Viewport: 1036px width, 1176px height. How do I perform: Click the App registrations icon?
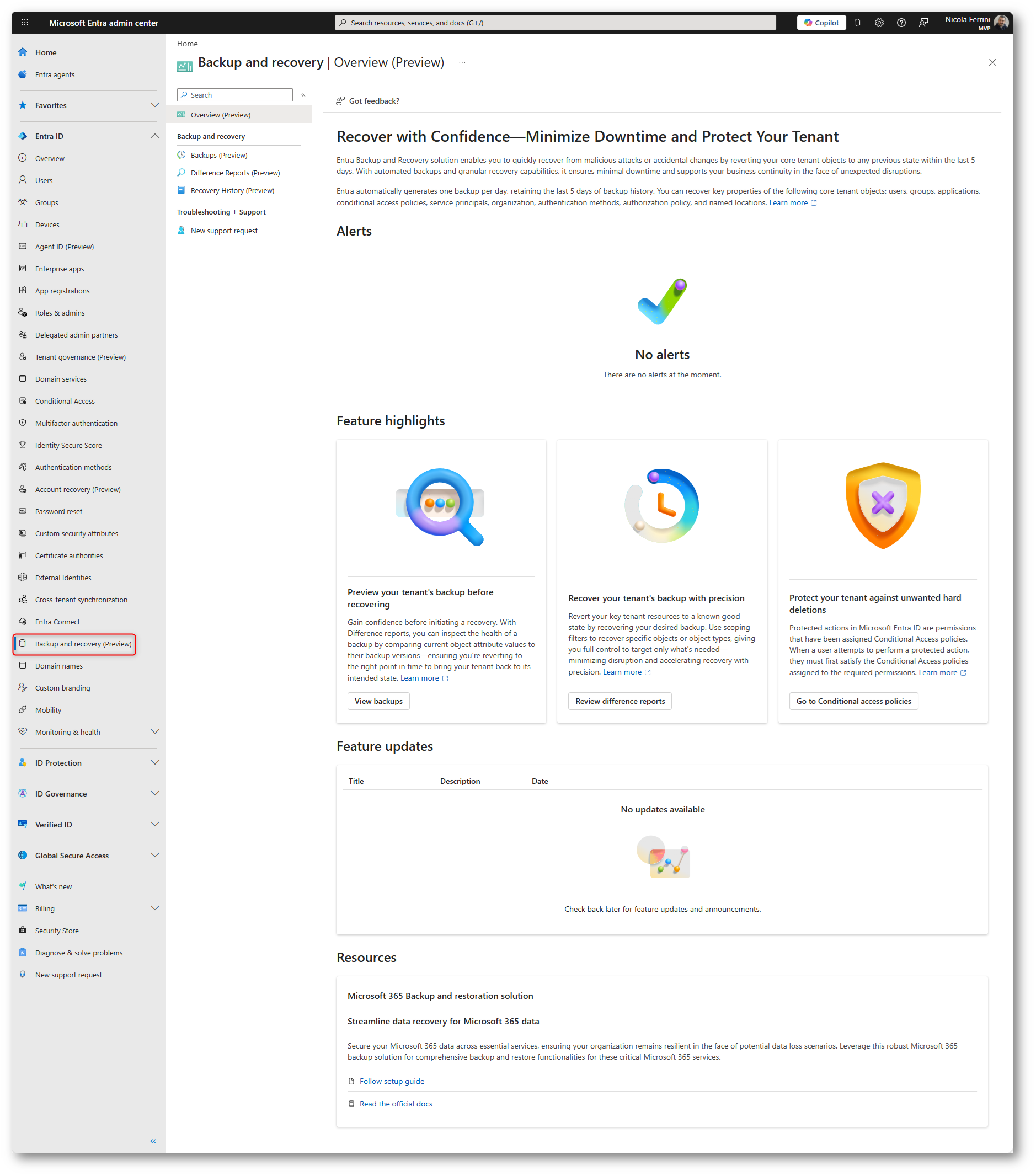click(x=23, y=291)
